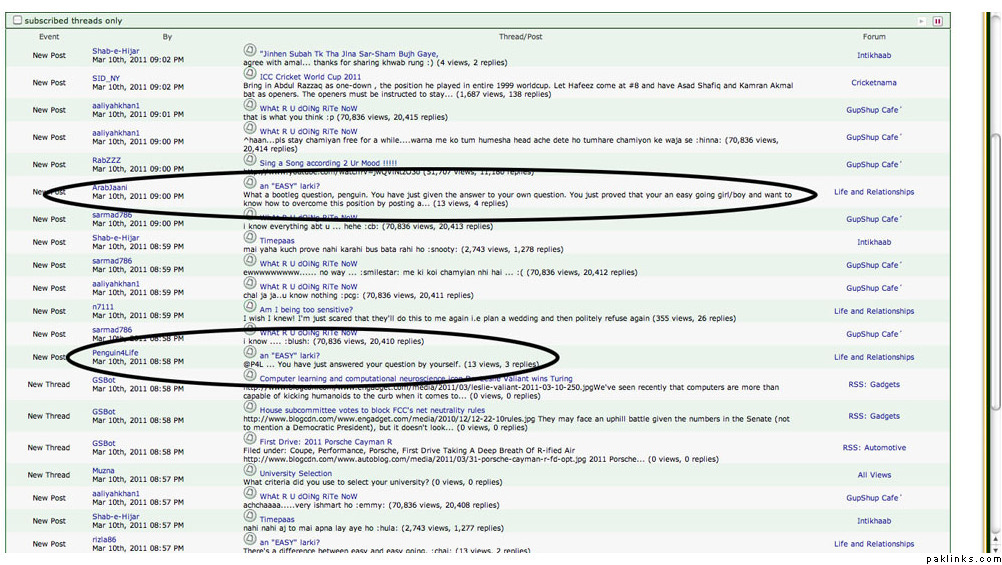Screen dimensions: 1002x565
Task: Visit the All Views forum
Action: pos(873,475)
